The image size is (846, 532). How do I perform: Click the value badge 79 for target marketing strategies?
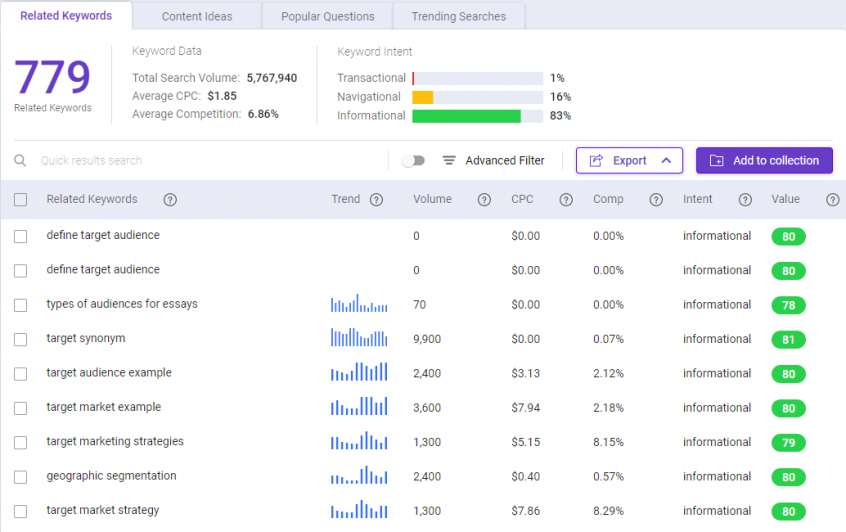pyautogui.click(x=788, y=443)
